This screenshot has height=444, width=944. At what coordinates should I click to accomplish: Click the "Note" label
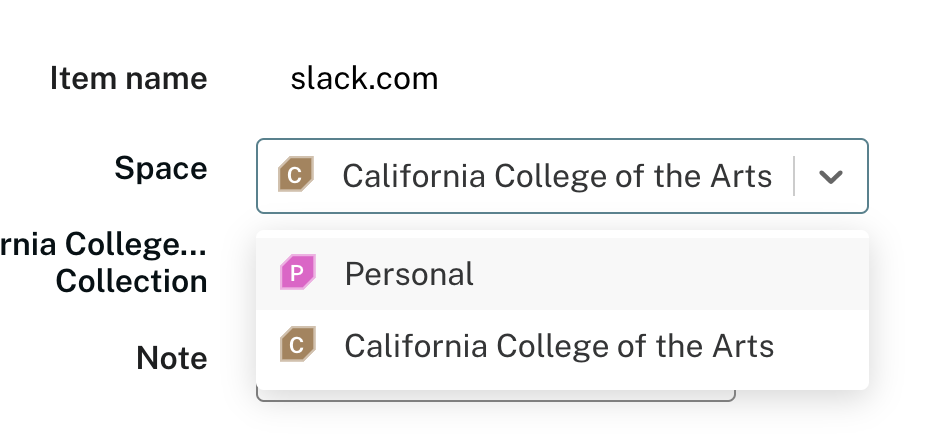172,357
